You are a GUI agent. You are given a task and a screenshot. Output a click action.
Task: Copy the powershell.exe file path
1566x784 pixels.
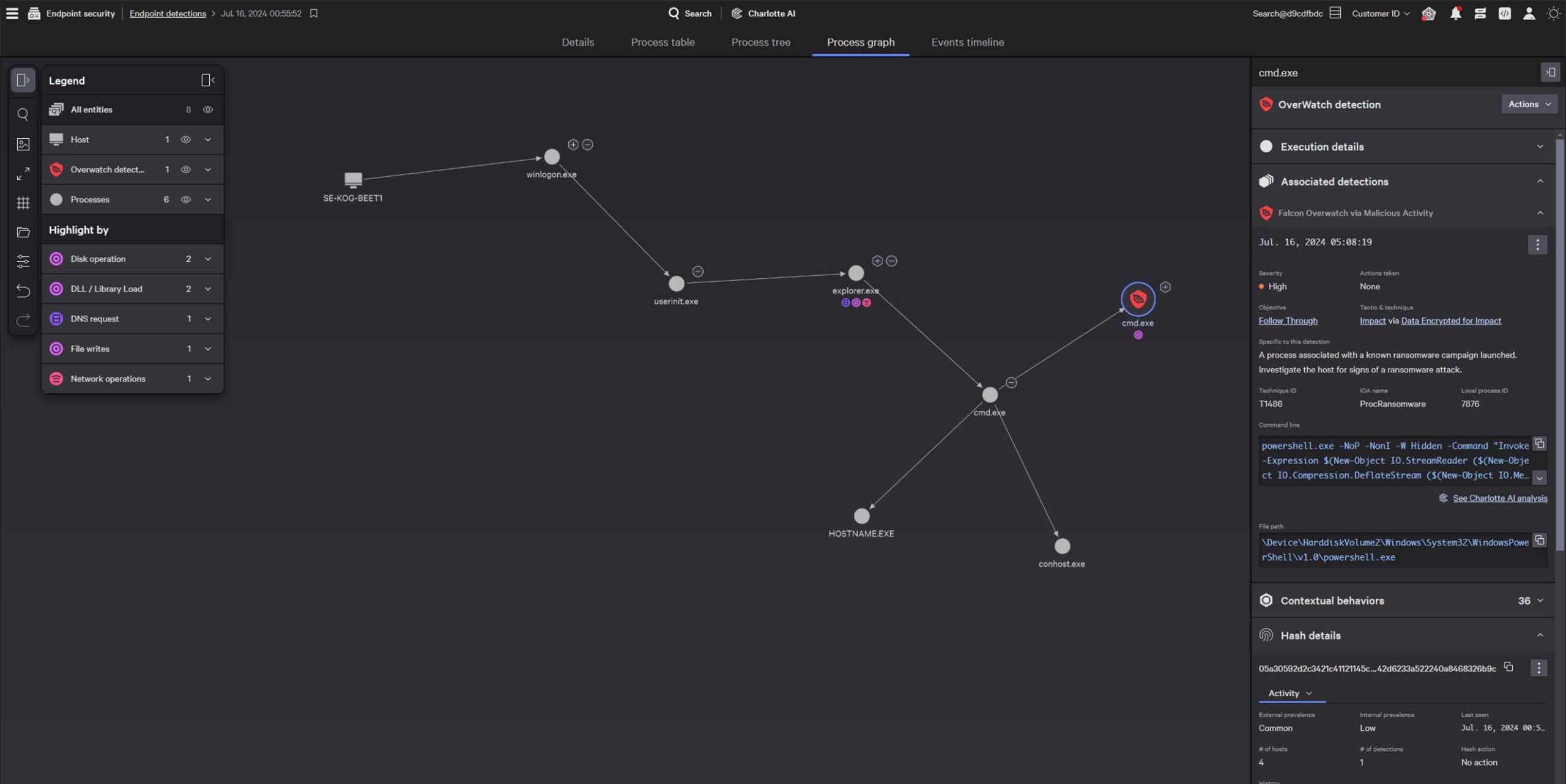[1539, 541]
